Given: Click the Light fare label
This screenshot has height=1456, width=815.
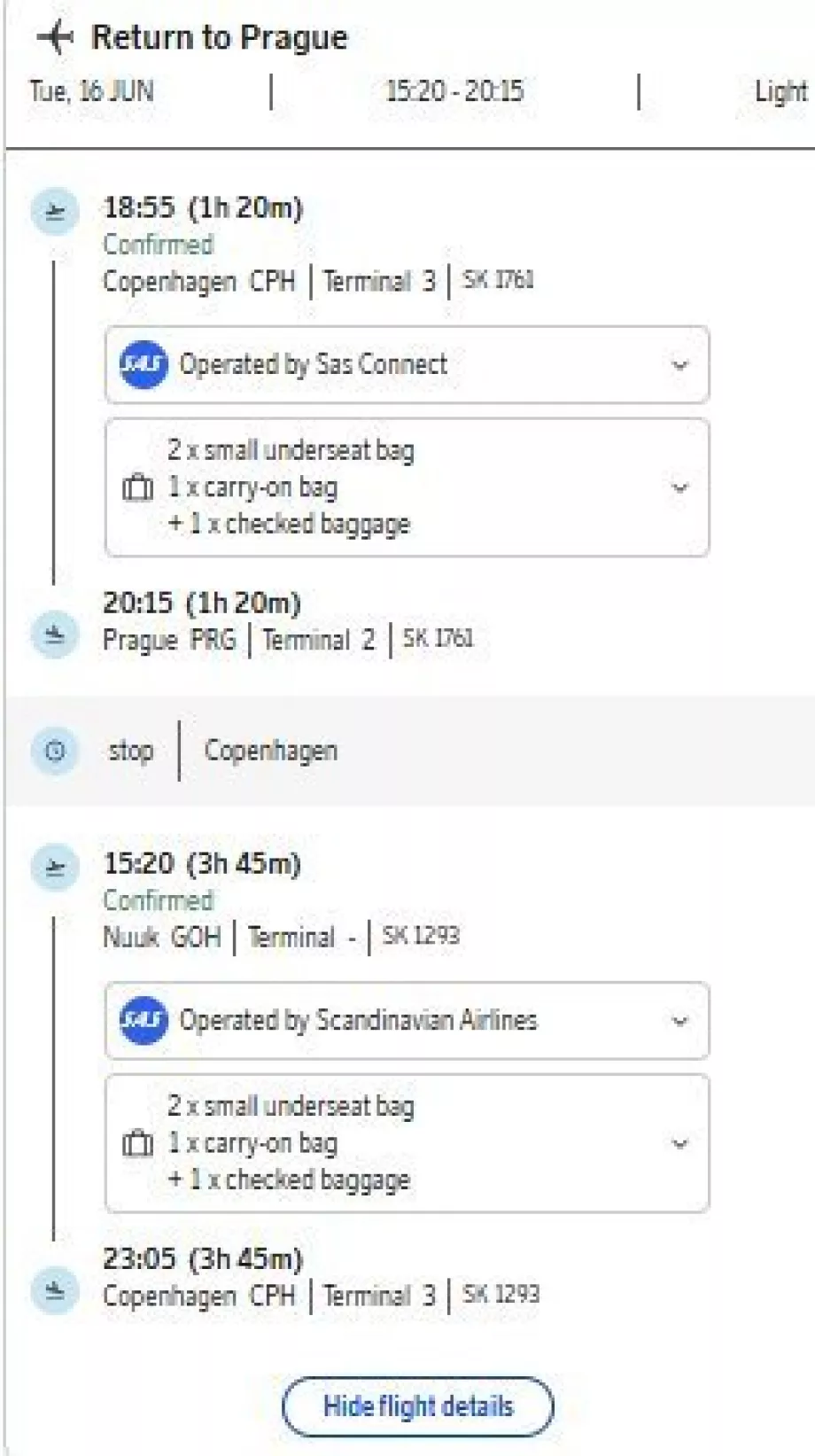Looking at the screenshot, I should tap(780, 91).
